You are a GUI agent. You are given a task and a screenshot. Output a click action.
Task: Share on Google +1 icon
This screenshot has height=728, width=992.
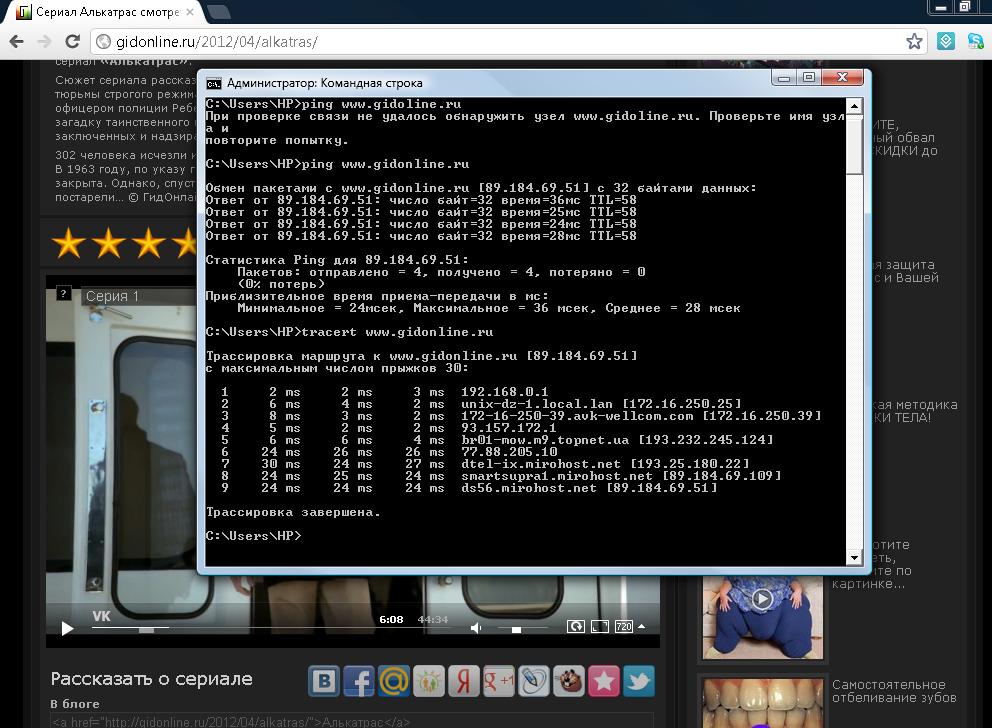(499, 681)
